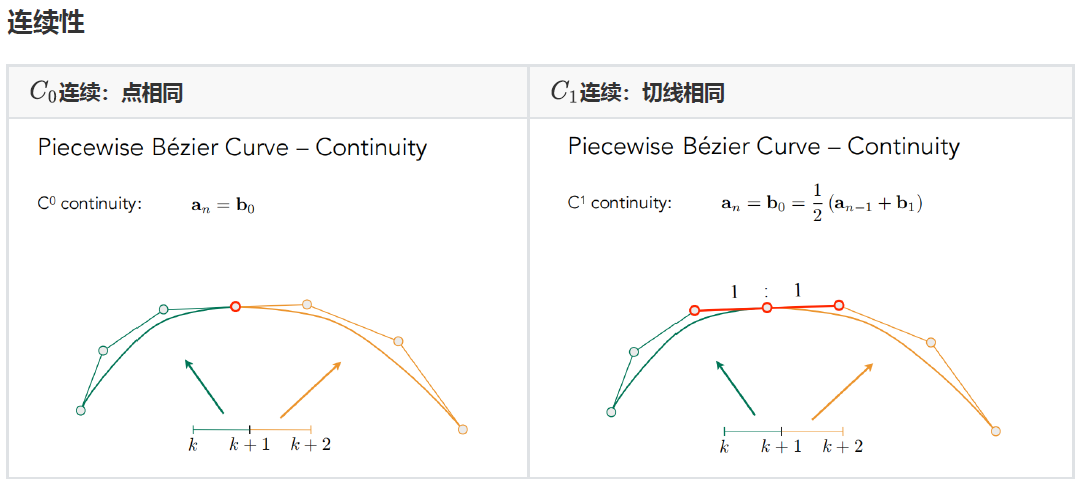Click the orange end point of the C1 curve
The image size is (1088, 487).
pos(995,431)
